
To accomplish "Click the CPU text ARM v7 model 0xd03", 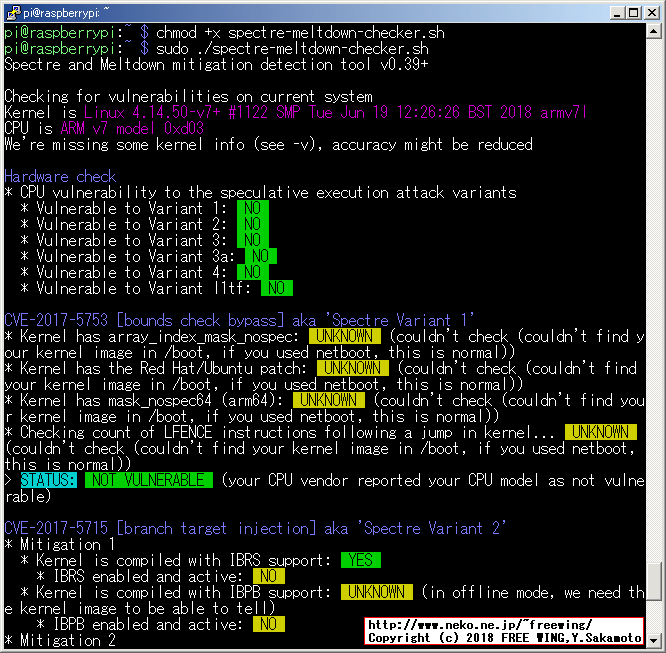I will [132, 128].
